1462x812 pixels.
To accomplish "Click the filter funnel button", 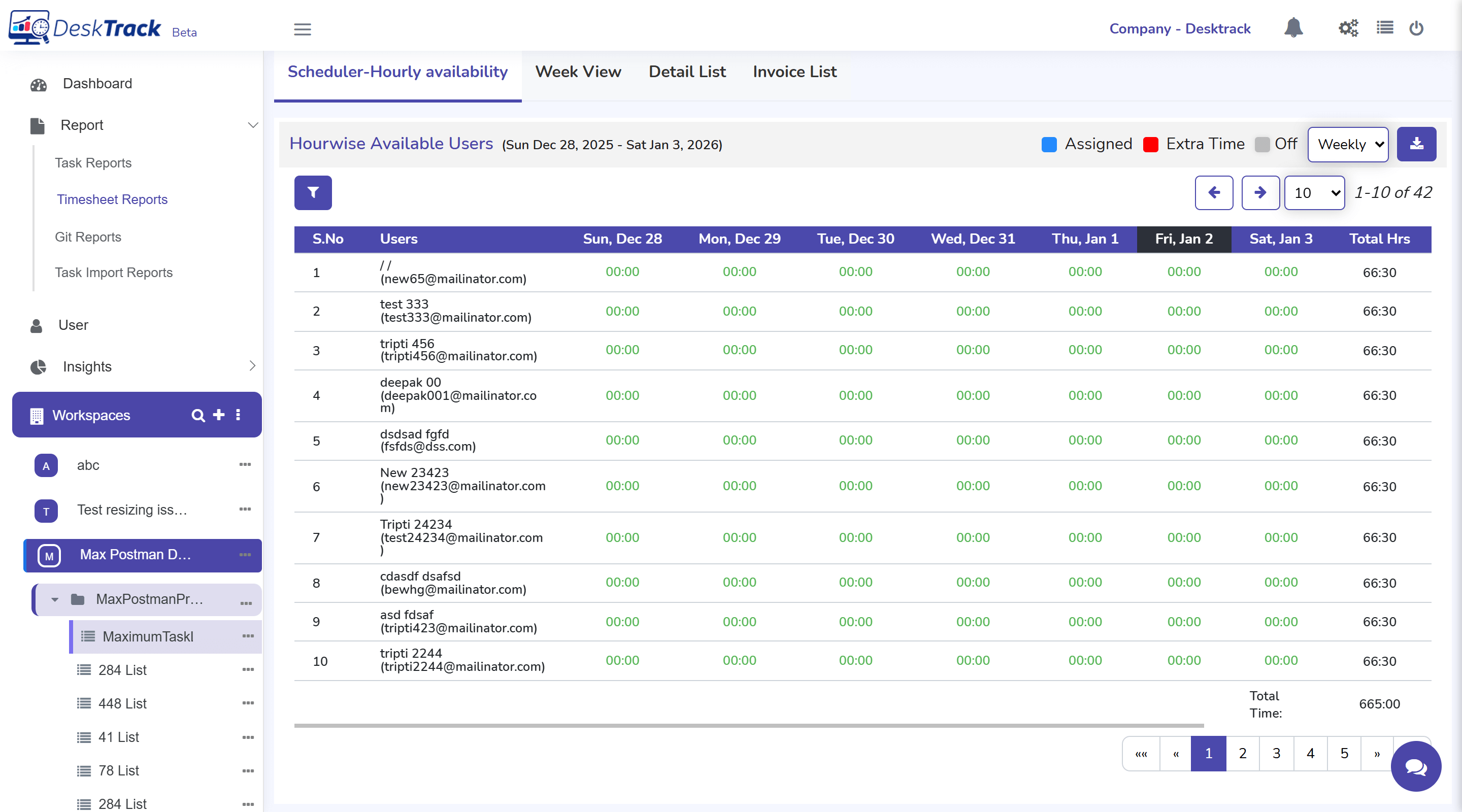I will pyautogui.click(x=313, y=193).
